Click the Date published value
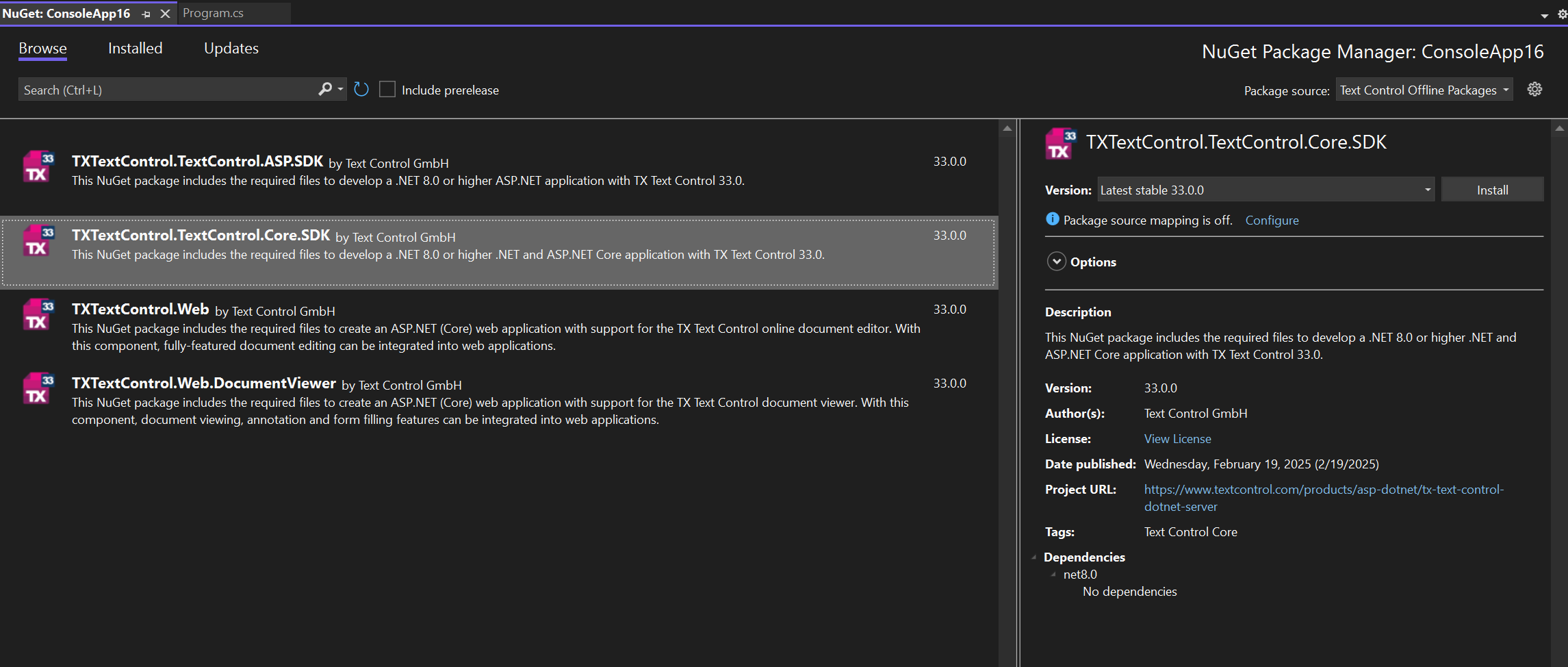This screenshot has width=1568, height=667. 1261,464
